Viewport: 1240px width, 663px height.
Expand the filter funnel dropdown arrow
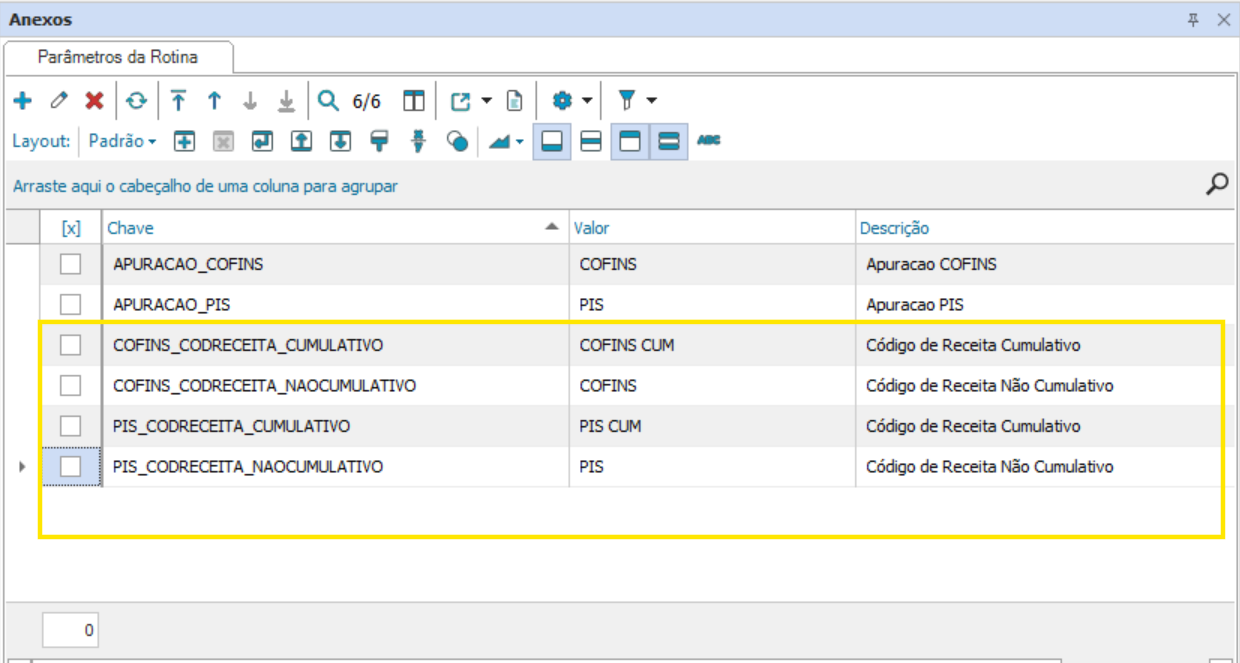coord(652,100)
